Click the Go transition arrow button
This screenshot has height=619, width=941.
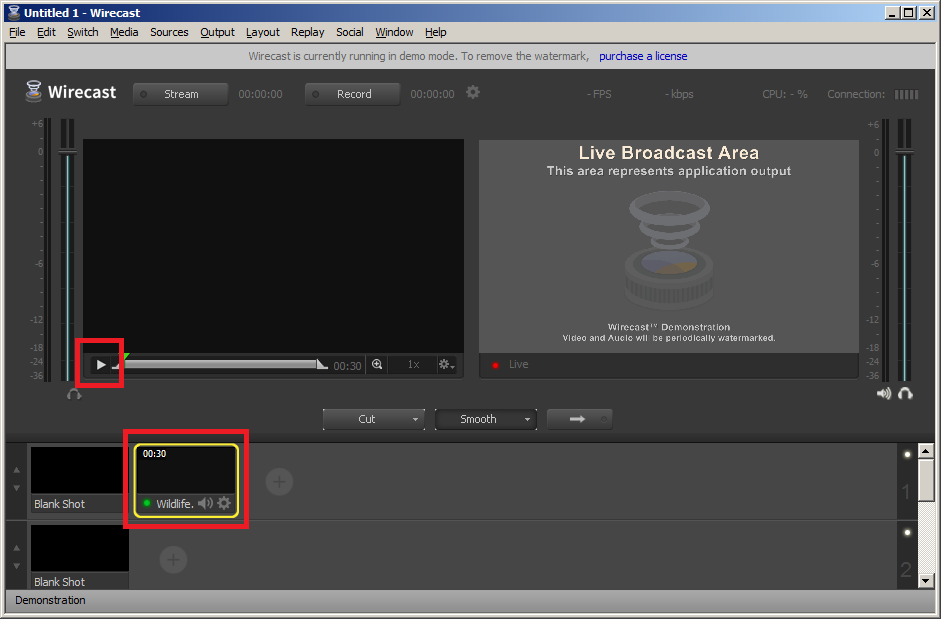pos(580,419)
